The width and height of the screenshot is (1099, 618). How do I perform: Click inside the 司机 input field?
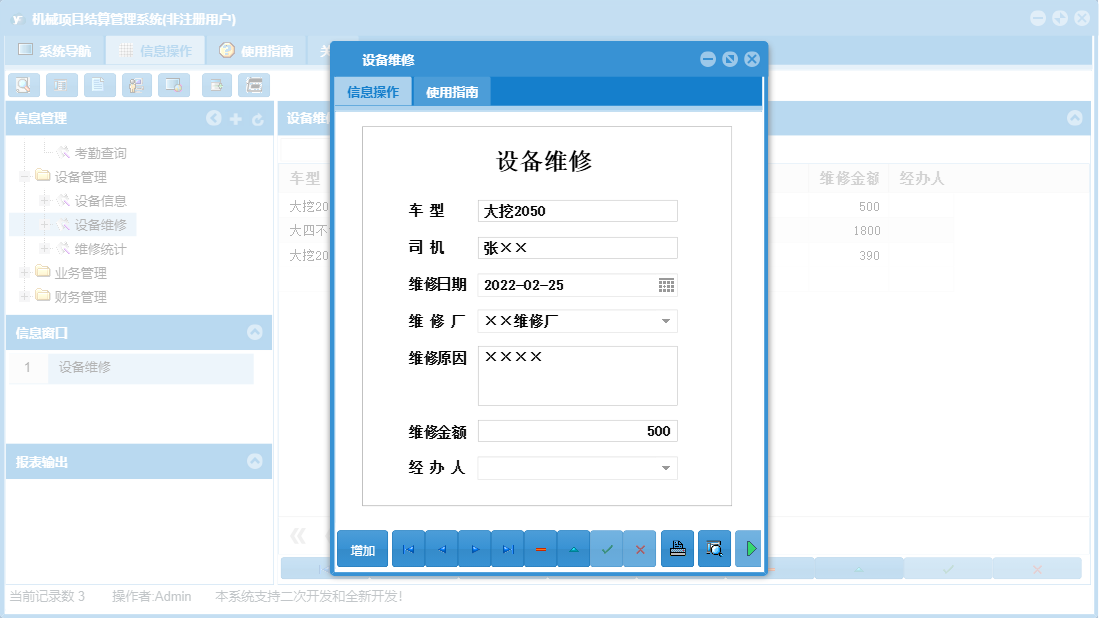pos(577,247)
